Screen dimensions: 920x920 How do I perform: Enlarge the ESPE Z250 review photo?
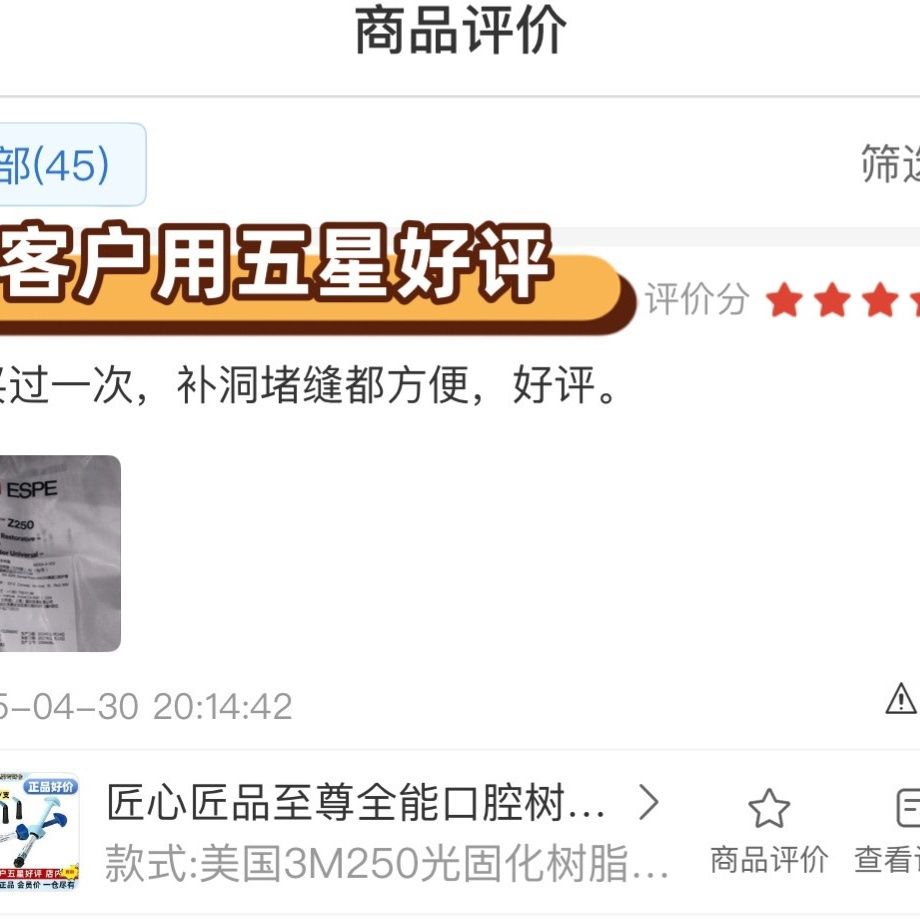pyautogui.click(x=60, y=553)
